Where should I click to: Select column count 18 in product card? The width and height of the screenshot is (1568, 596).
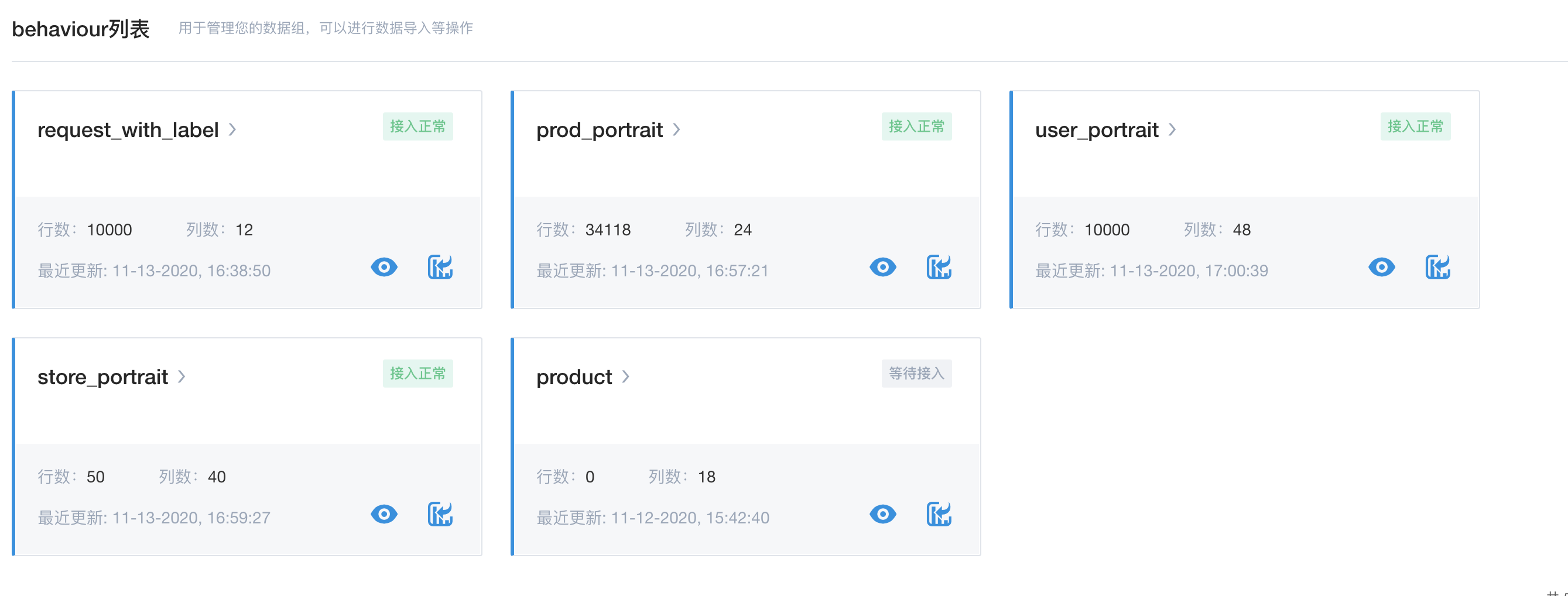click(707, 477)
